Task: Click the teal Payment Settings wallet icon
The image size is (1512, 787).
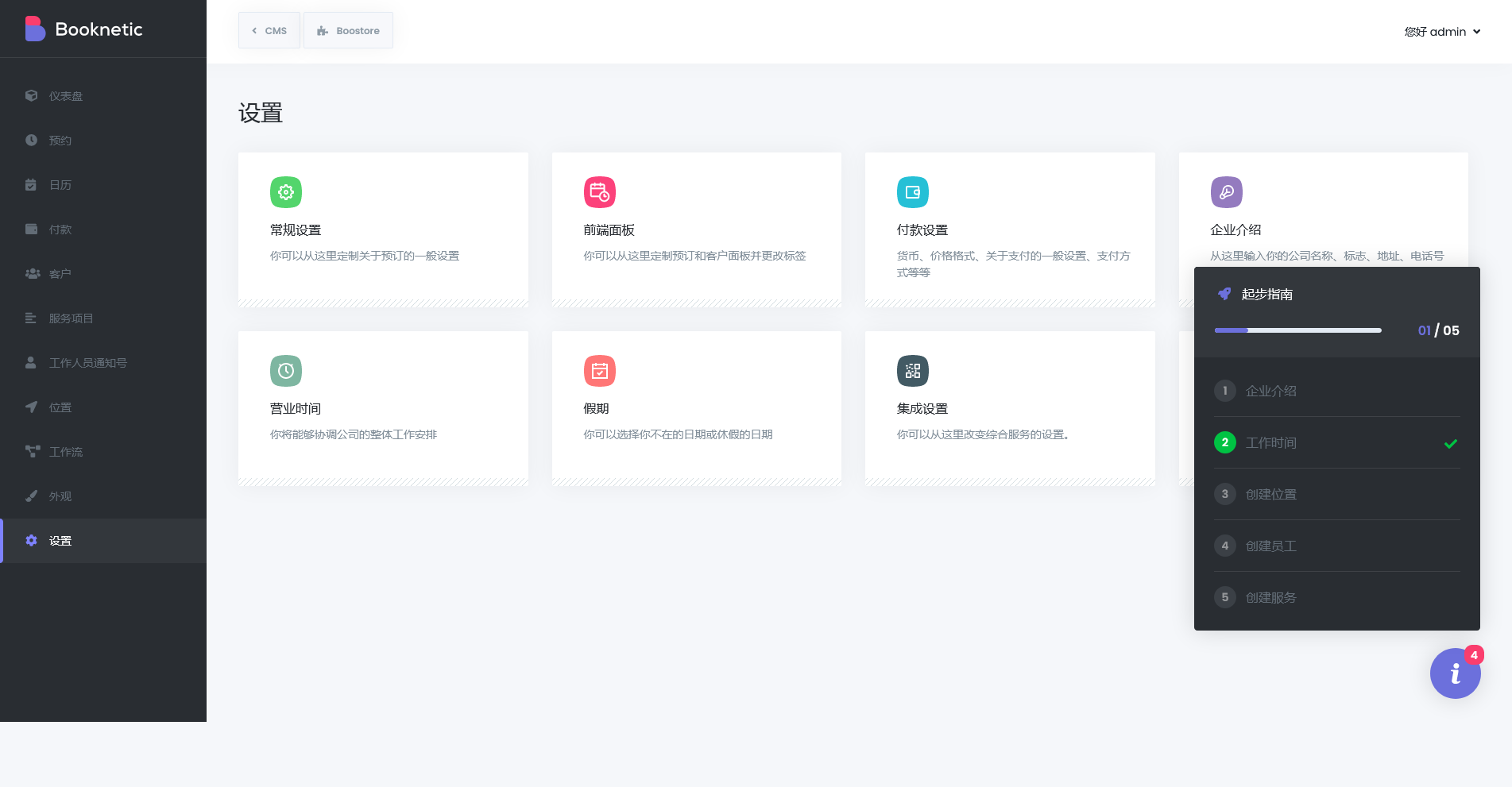Action: (x=913, y=192)
